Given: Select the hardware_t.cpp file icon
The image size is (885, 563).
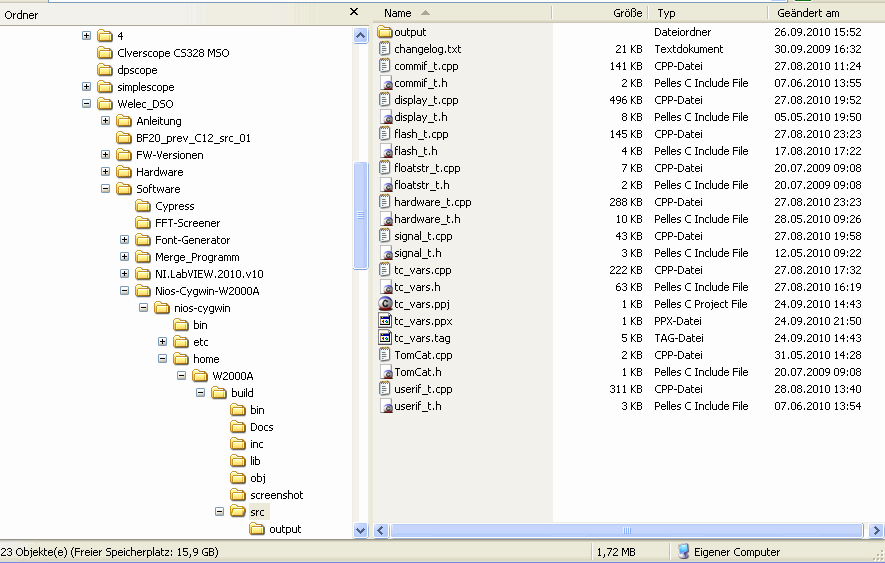Looking at the screenshot, I should [385, 202].
